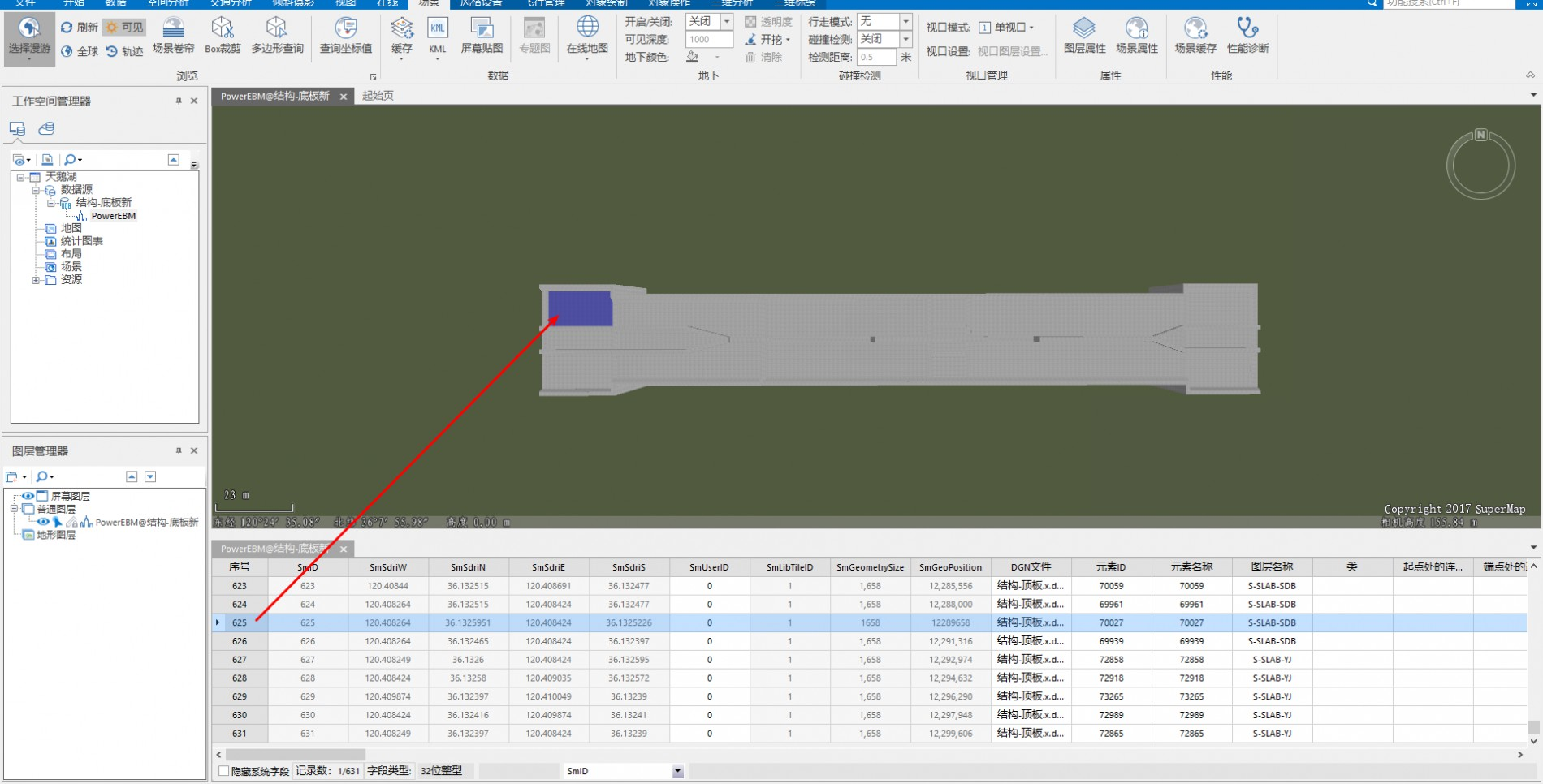The image size is (1543, 784).
Task: Open the KML tool button
Action: click(438, 38)
